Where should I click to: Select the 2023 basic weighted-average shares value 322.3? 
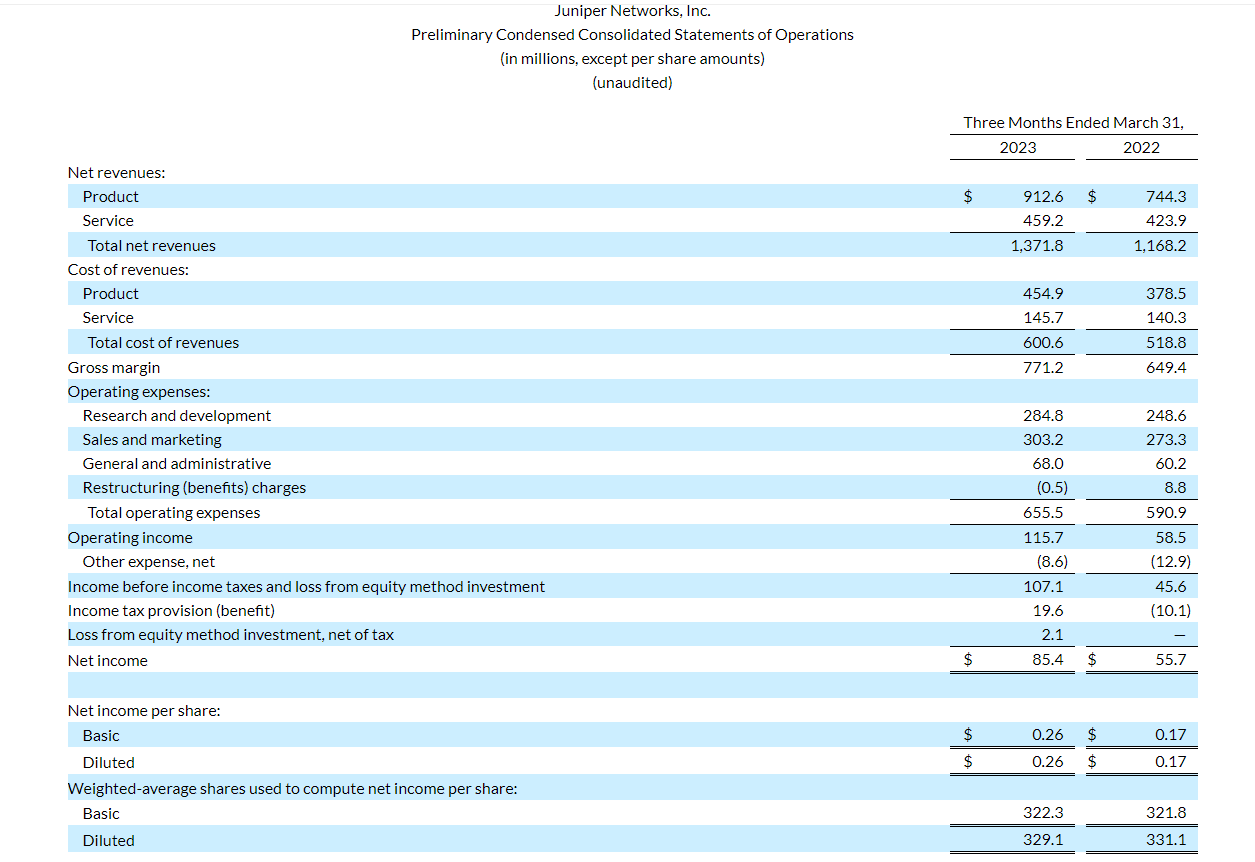(x=1043, y=813)
